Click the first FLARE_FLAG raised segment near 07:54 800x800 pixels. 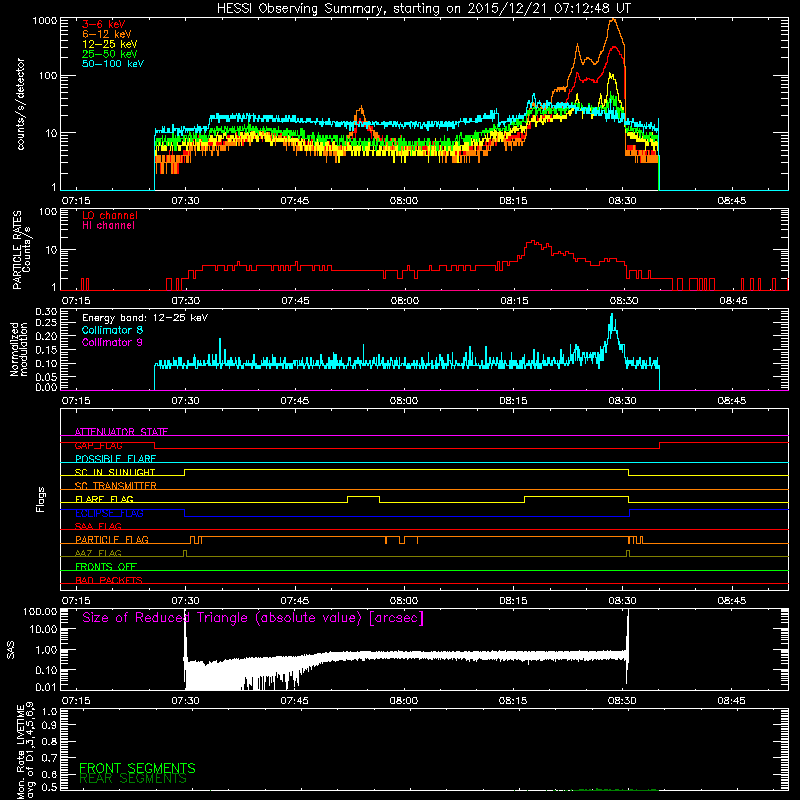point(363,496)
